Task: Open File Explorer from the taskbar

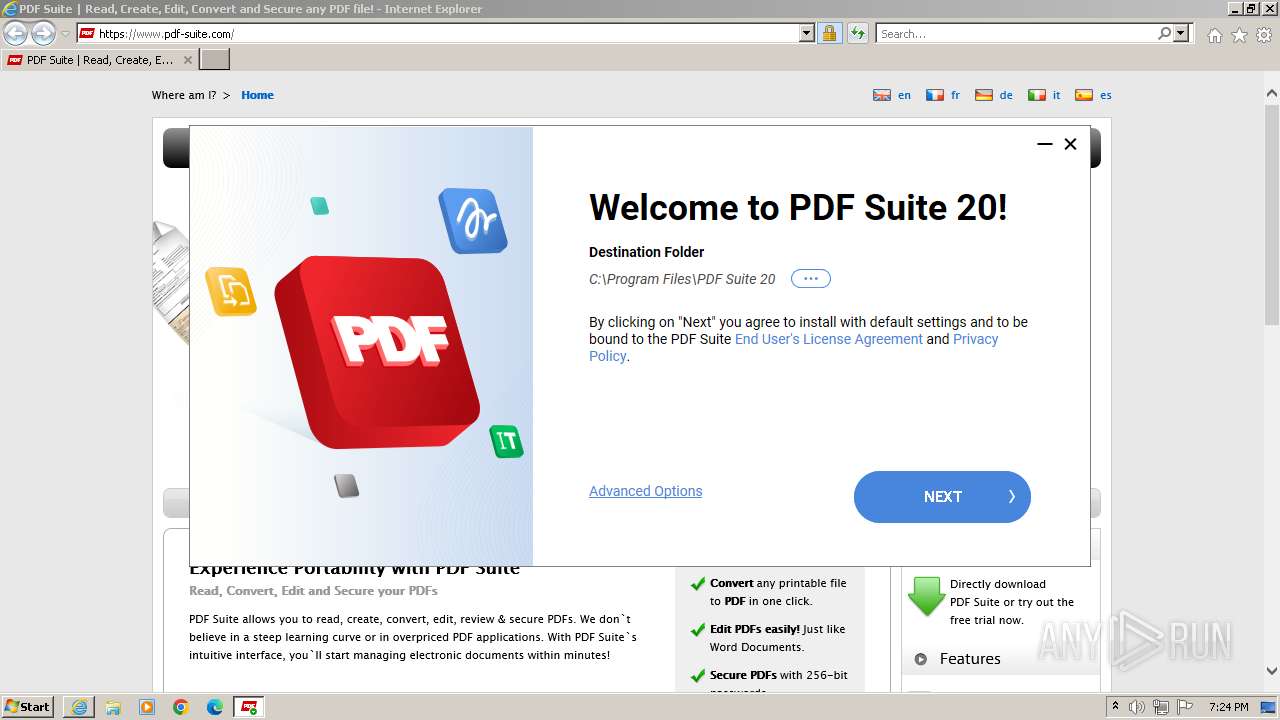Action: click(x=113, y=707)
